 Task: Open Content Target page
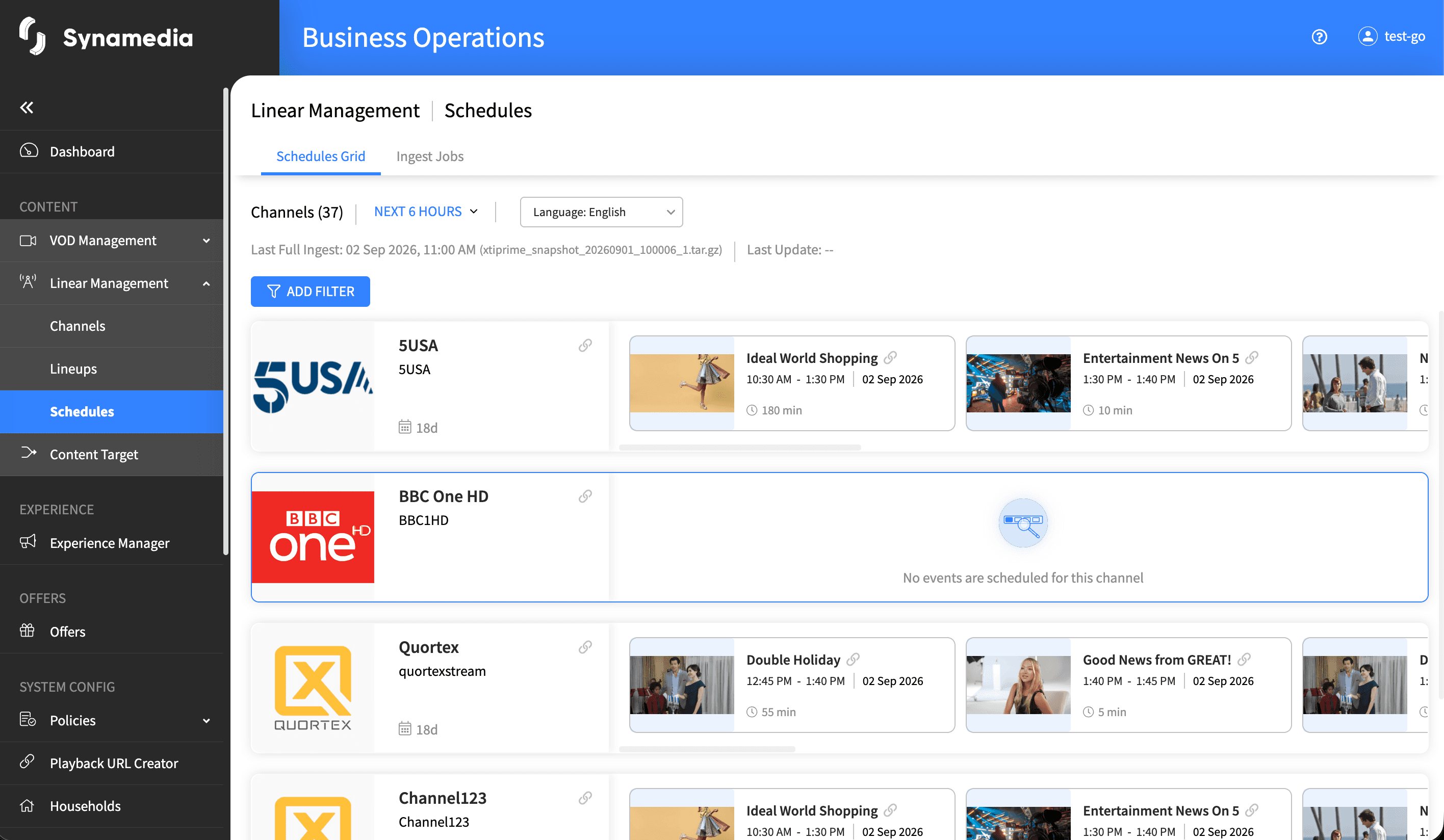tap(112, 454)
